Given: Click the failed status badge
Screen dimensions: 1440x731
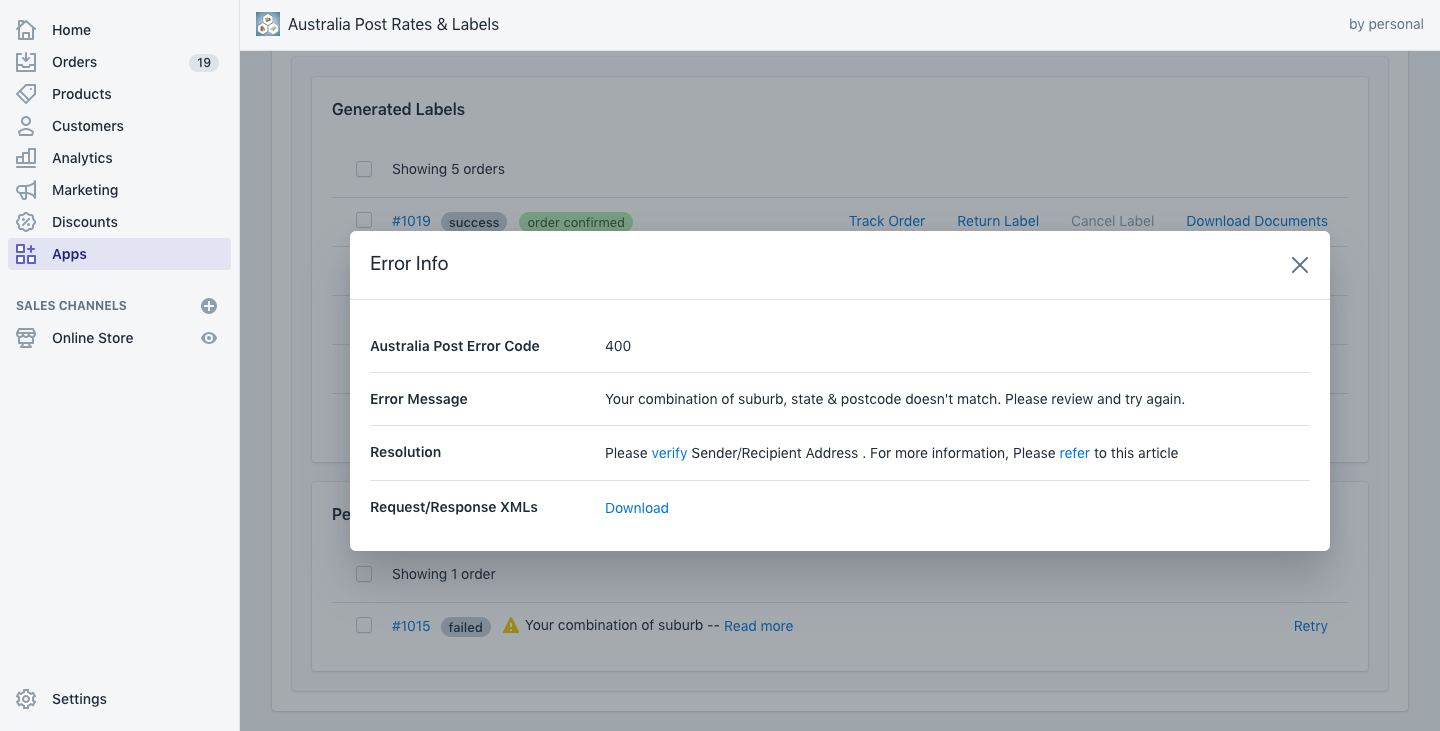Looking at the screenshot, I should pyautogui.click(x=466, y=627).
